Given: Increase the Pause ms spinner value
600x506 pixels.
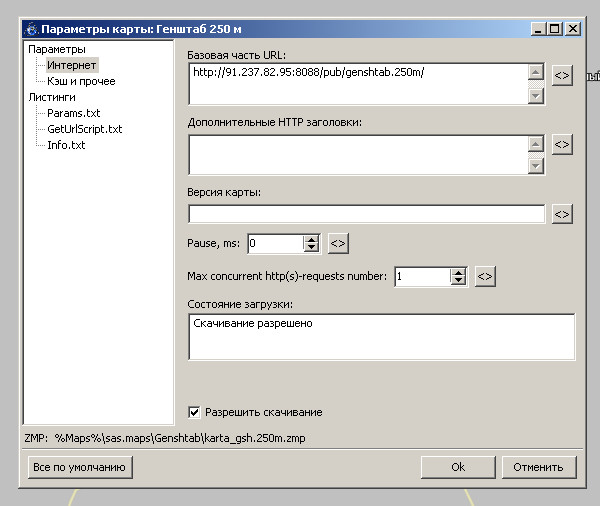Looking at the screenshot, I should [x=311, y=239].
